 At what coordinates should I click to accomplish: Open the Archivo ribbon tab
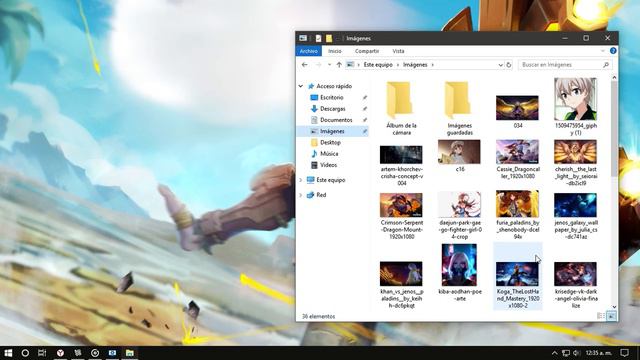coord(309,51)
